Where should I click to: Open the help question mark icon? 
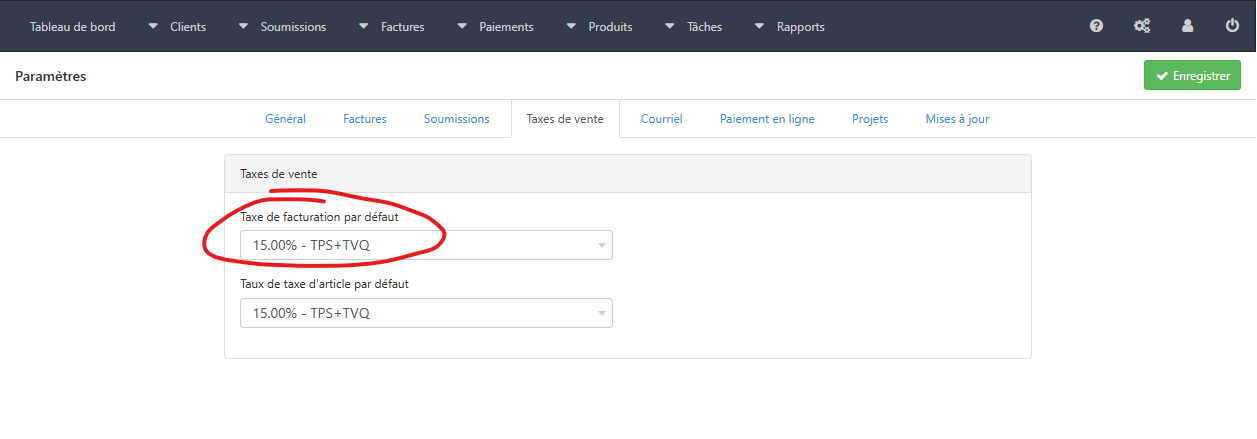[x=1096, y=26]
